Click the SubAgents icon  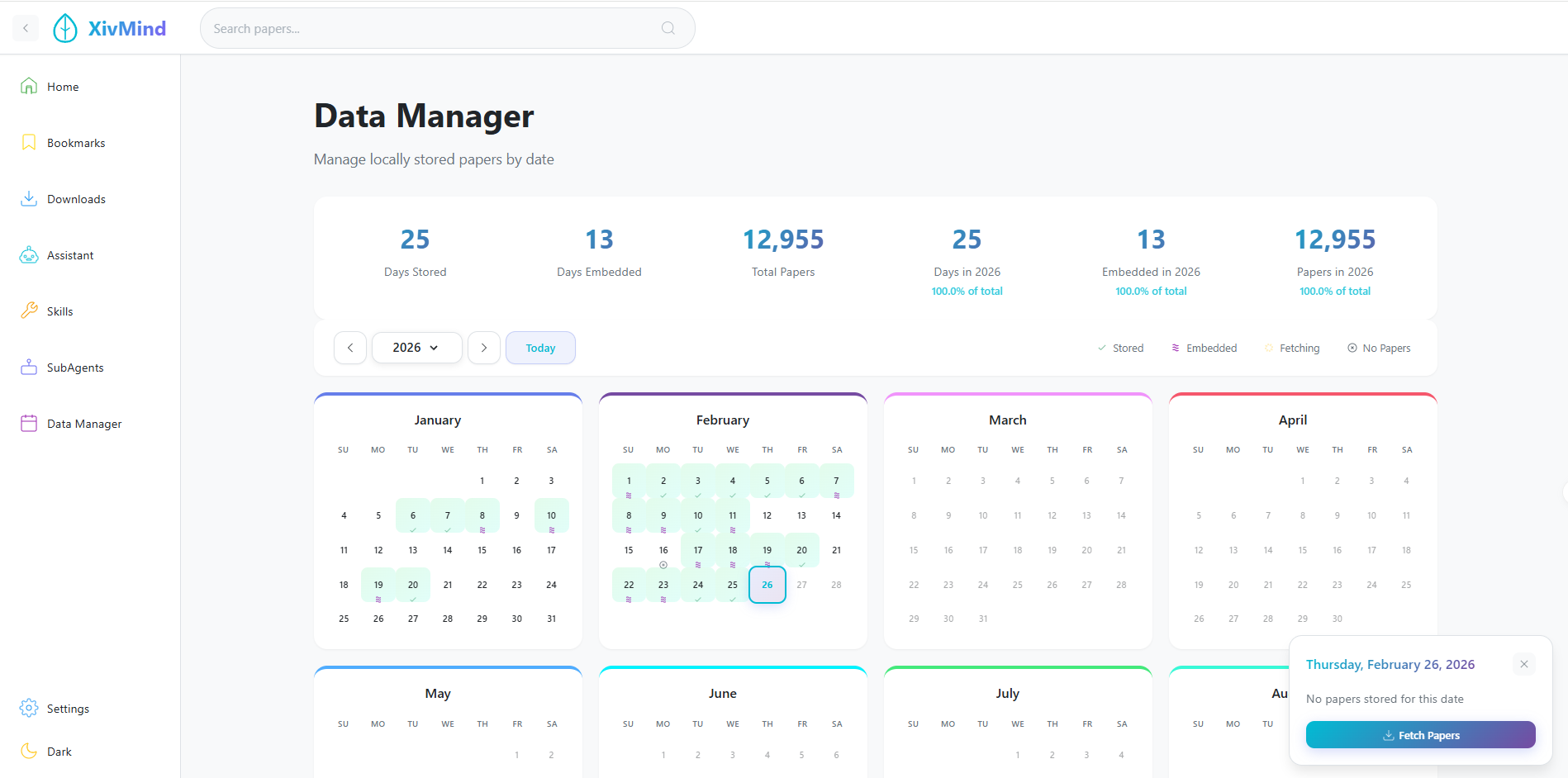coord(29,367)
